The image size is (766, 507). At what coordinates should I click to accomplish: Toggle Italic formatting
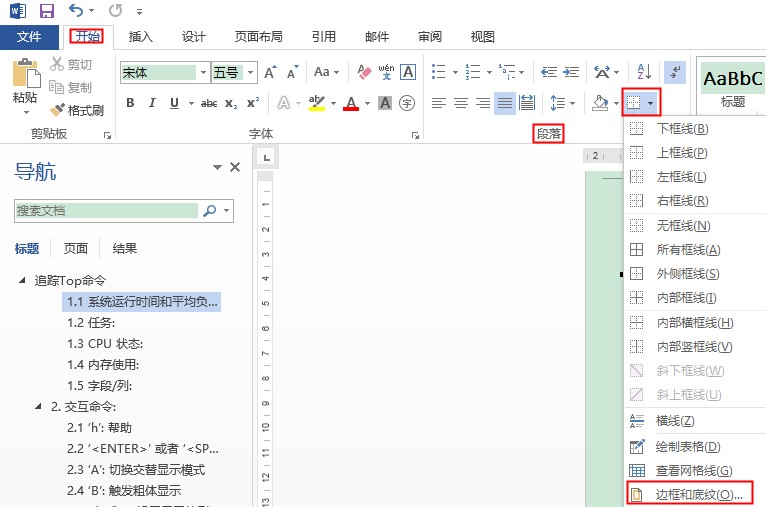pos(152,103)
